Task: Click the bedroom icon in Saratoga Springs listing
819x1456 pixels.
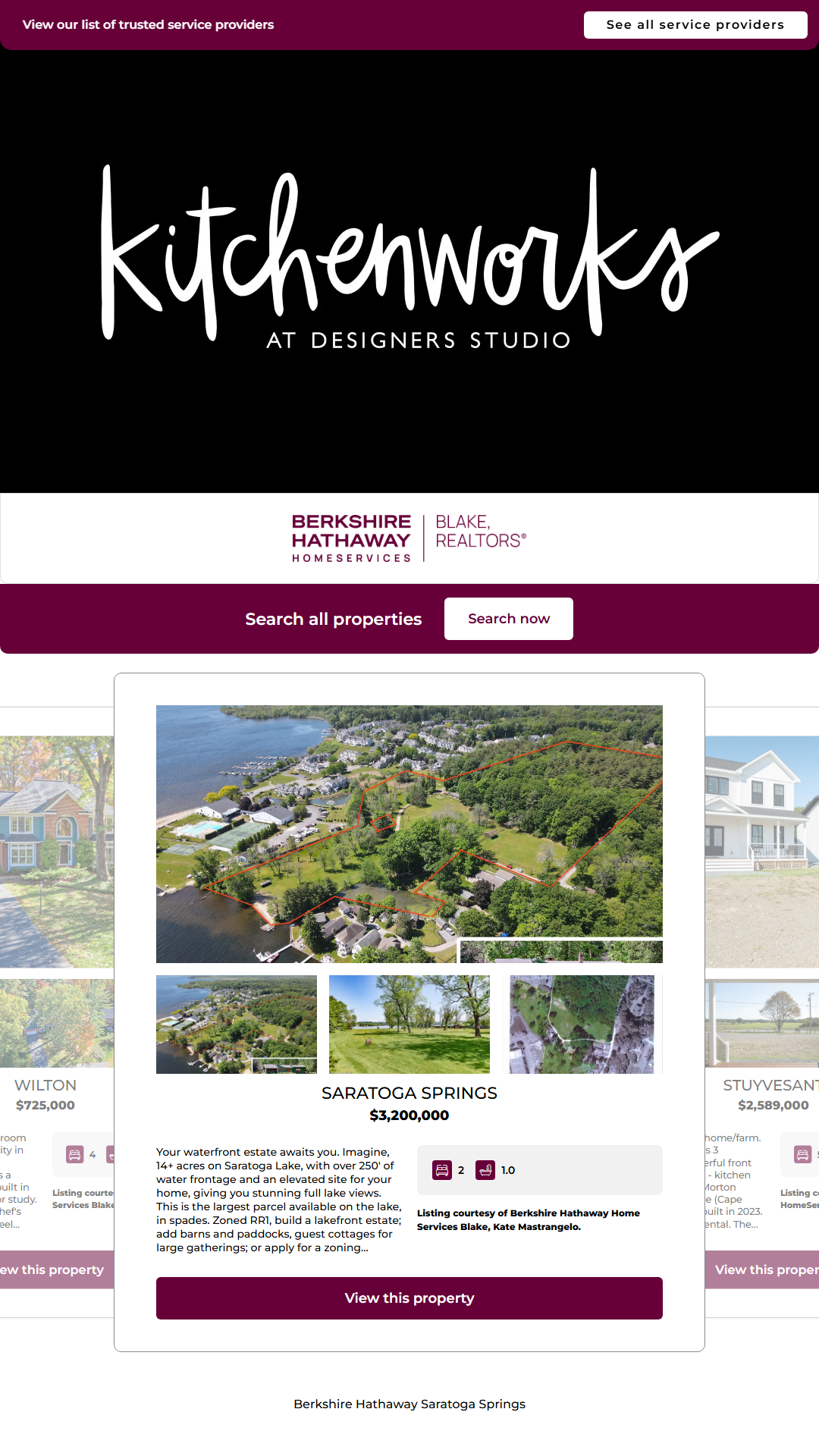Action: tap(442, 1170)
